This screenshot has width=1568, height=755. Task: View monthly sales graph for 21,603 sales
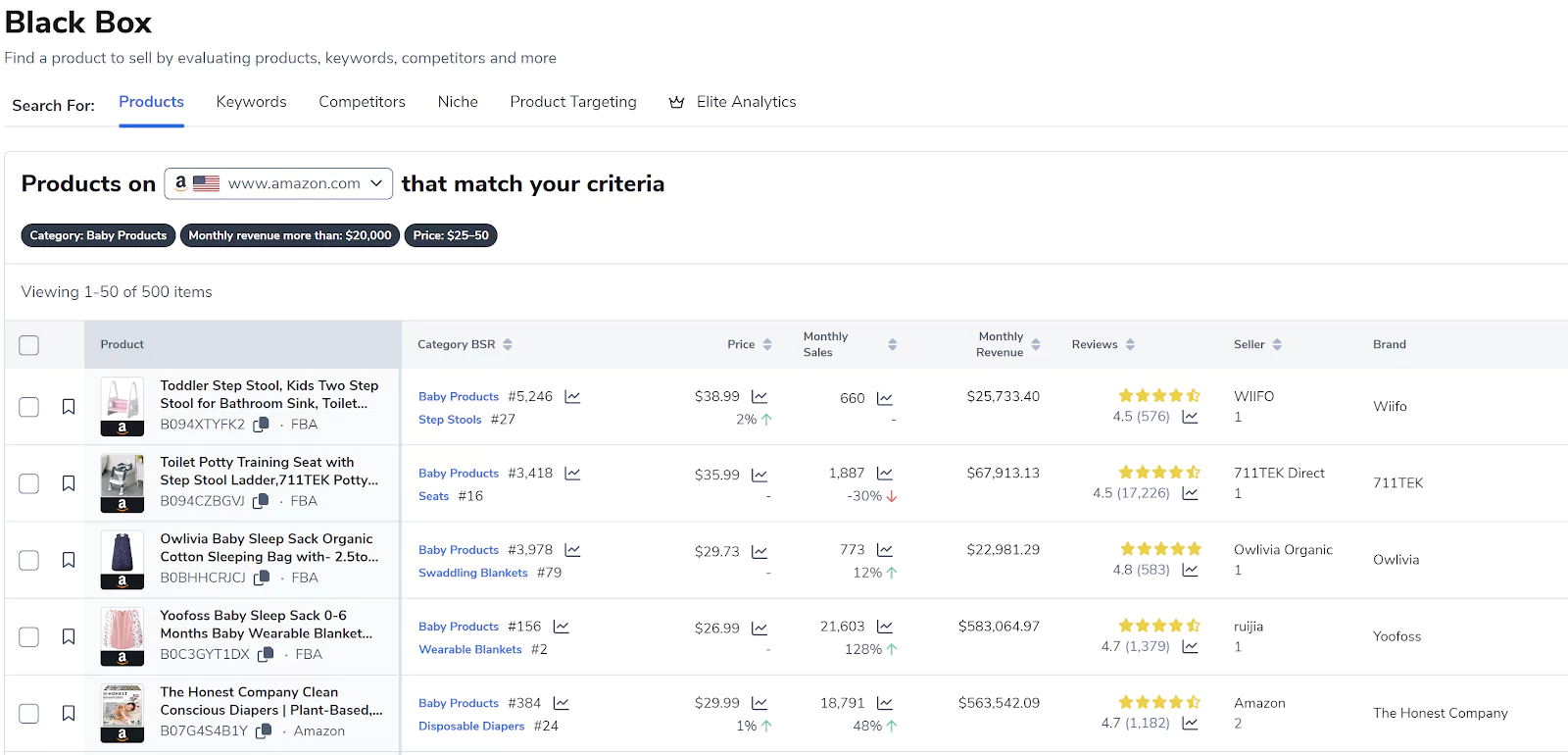point(884,627)
